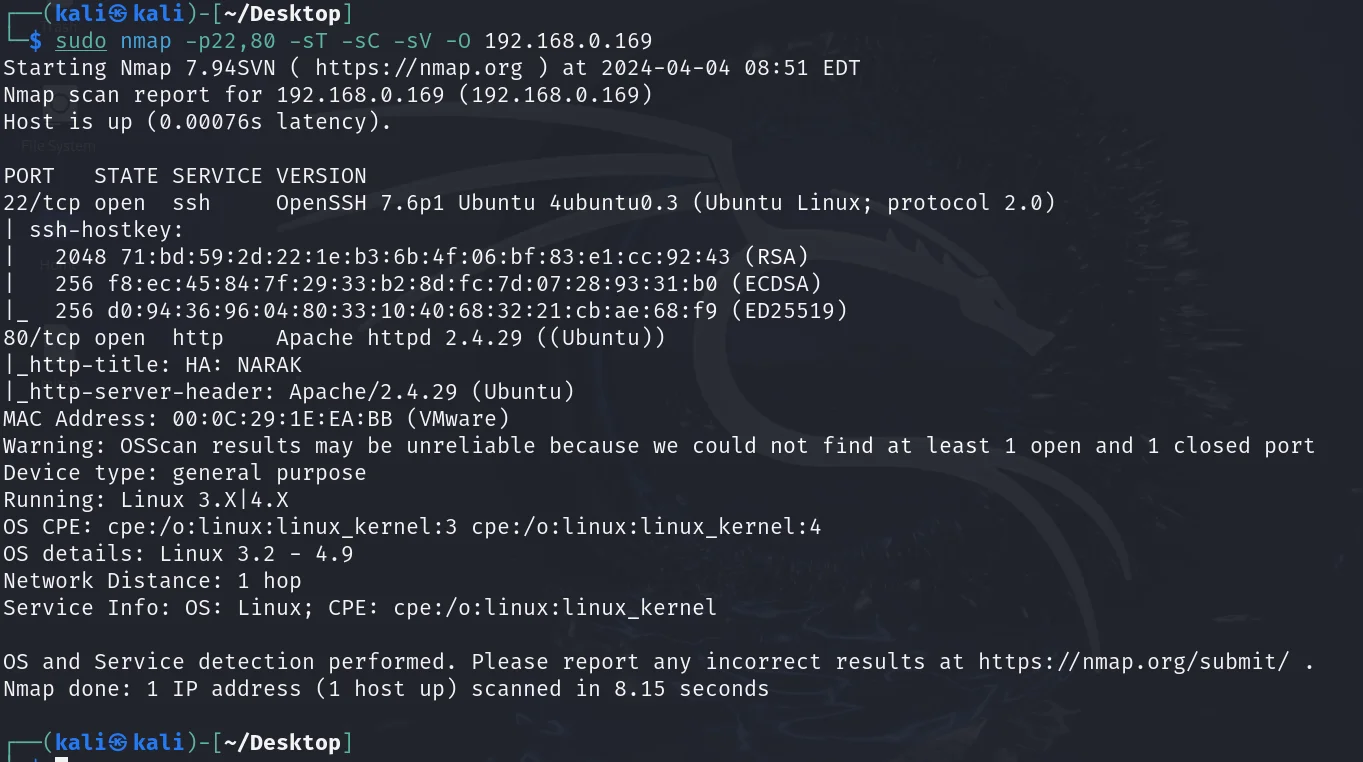Click the 80/tcp port entry

(x=42, y=338)
